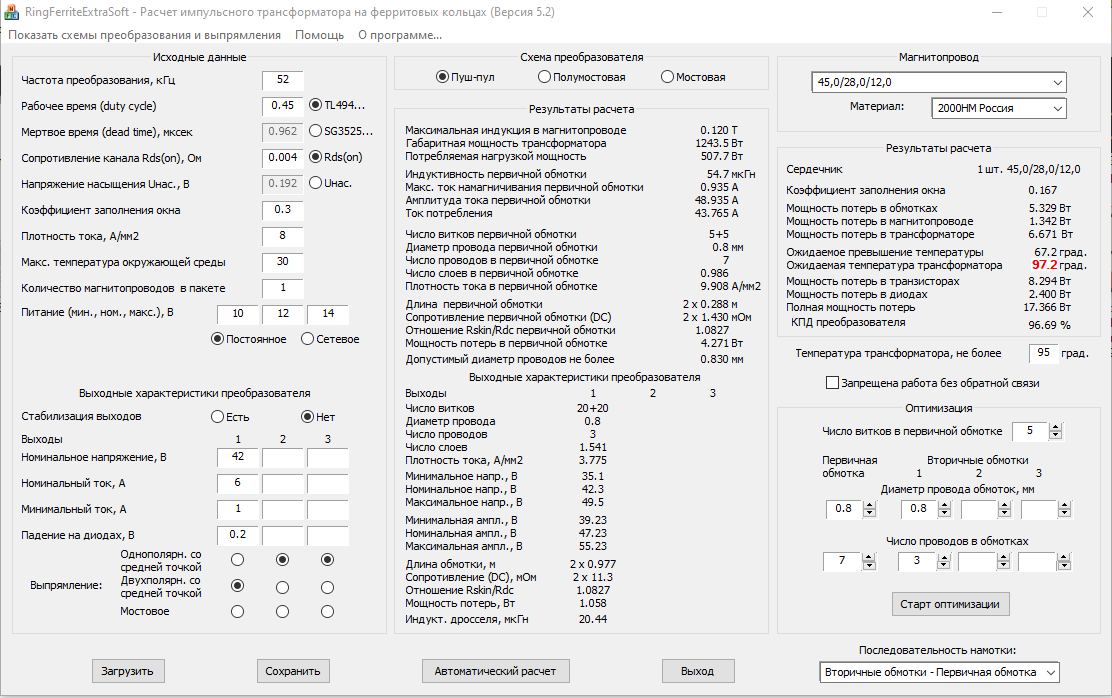Image resolution: width=1112 pixels, height=698 pixels.
Task: Select 'Постоянное' power supply type
Action: point(218,339)
